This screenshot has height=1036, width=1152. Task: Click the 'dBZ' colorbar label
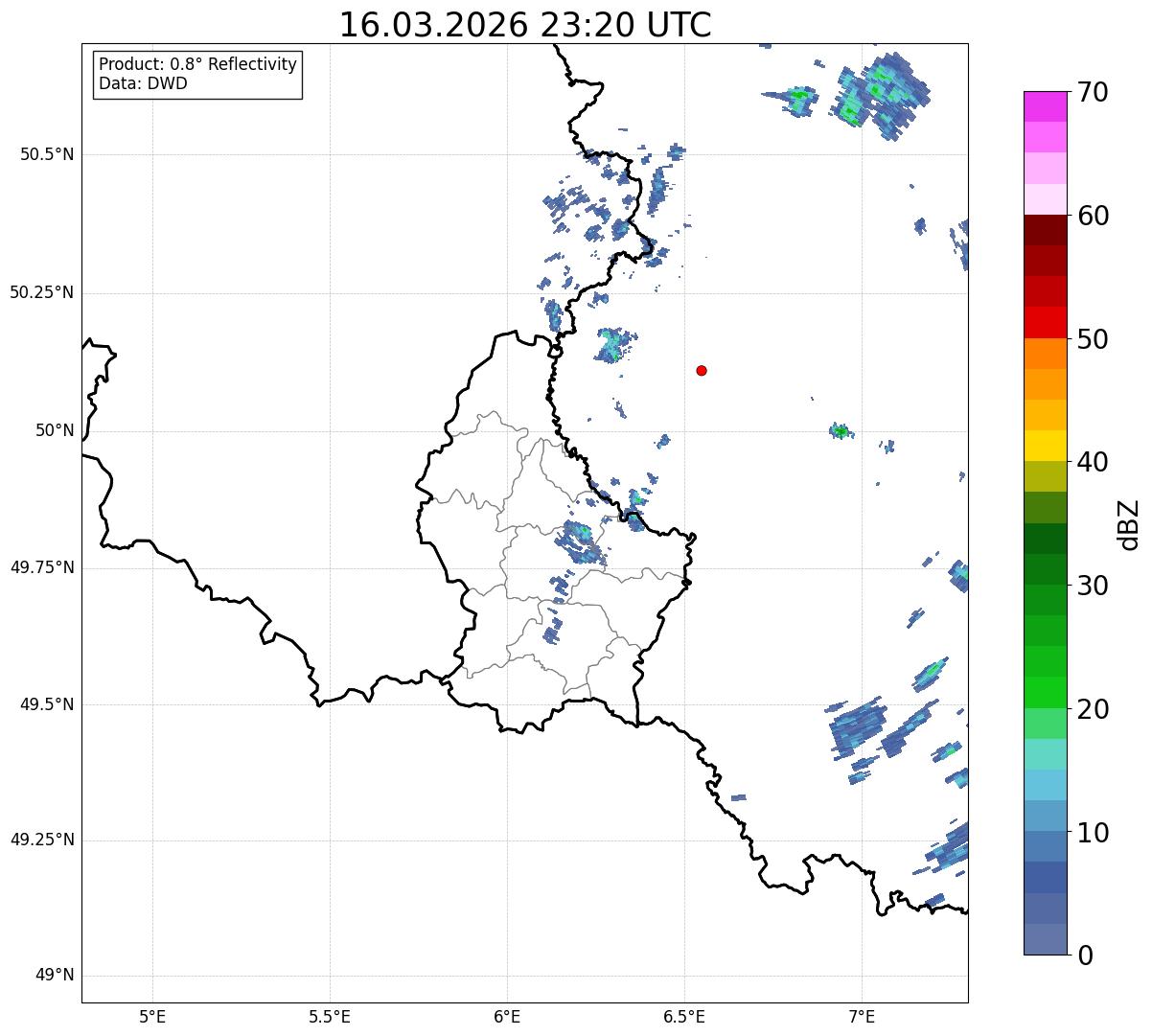[x=1128, y=524]
